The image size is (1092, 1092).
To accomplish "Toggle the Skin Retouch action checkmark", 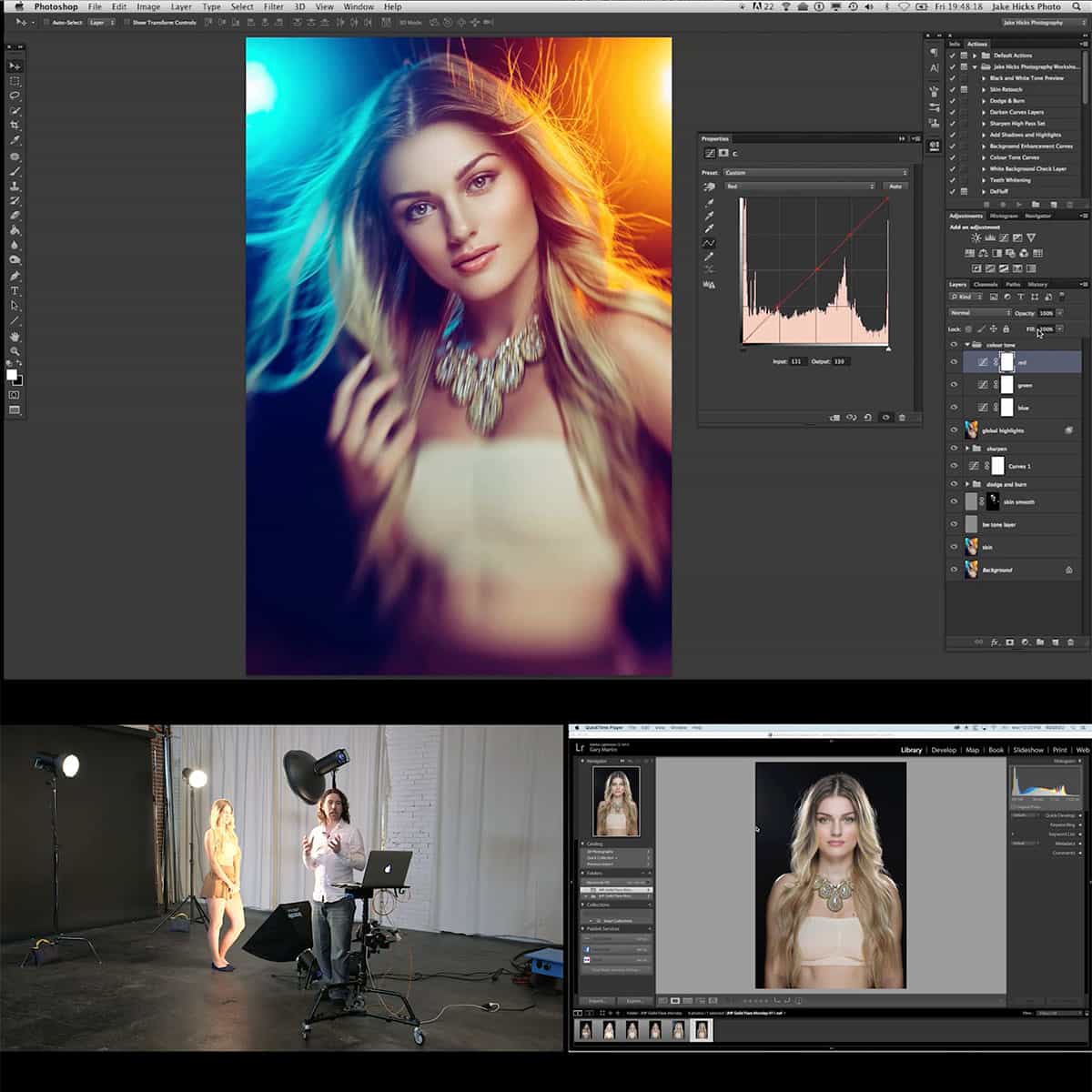I will tap(953, 89).
